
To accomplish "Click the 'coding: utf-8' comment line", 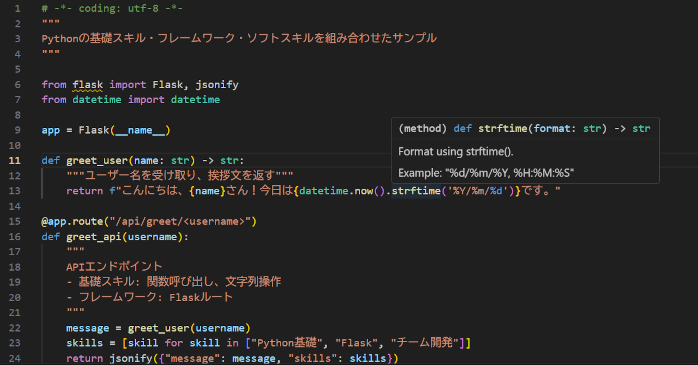I will point(112,8).
